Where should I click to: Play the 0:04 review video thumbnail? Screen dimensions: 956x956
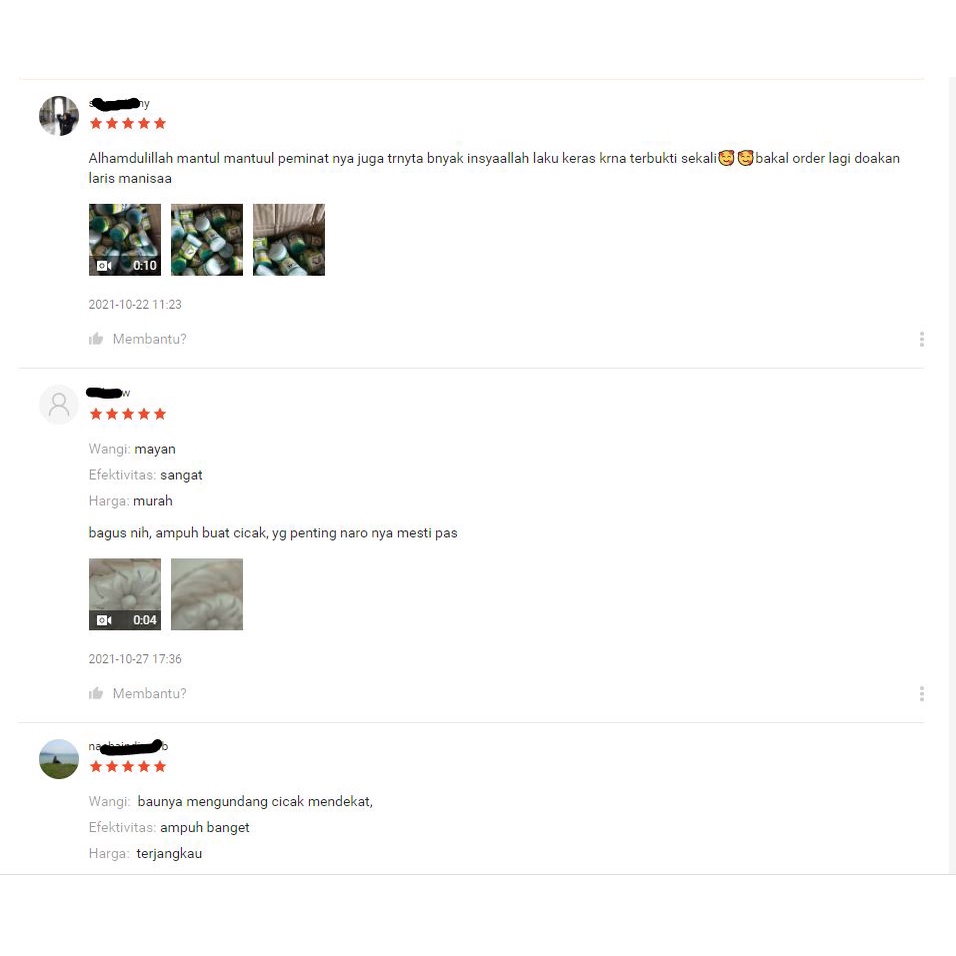point(125,594)
